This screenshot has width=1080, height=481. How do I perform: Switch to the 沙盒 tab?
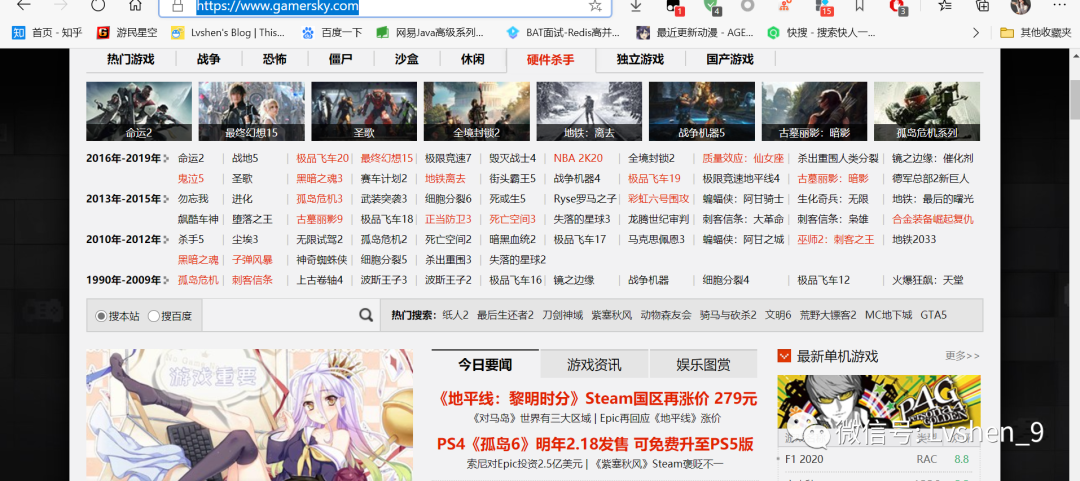(406, 59)
